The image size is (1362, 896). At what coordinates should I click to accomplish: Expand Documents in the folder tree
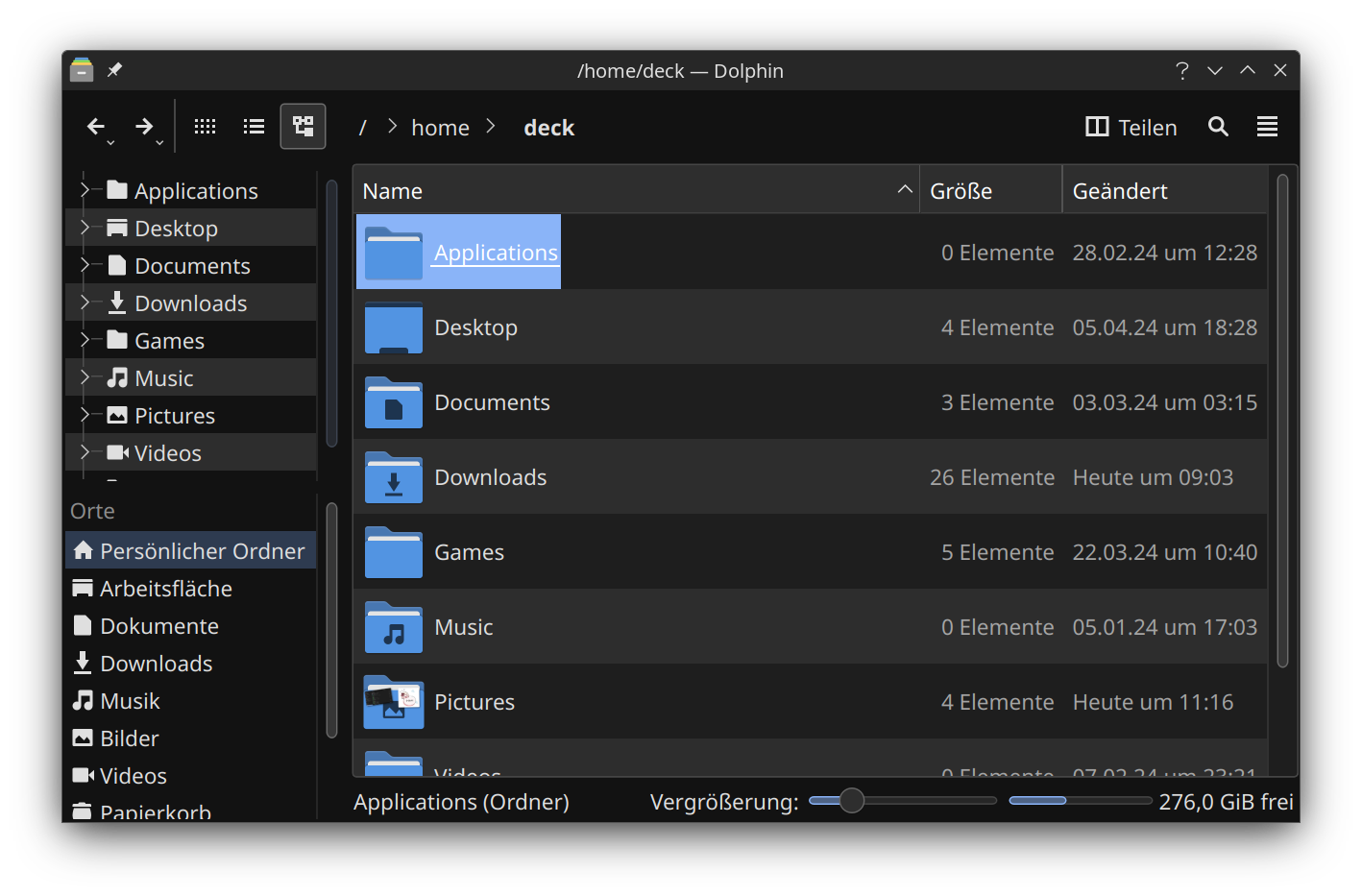85,265
